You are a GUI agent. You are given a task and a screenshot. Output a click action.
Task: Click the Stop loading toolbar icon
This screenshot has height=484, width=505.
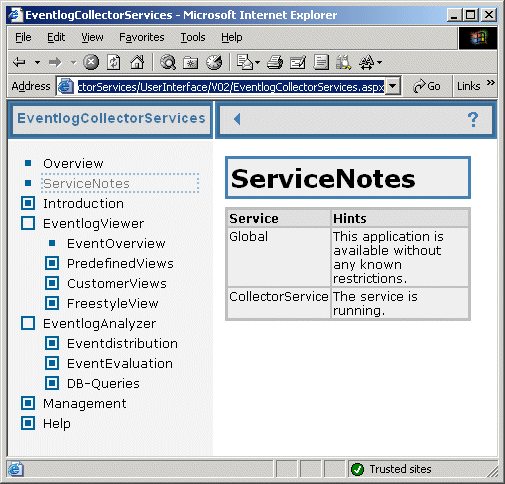click(91, 62)
